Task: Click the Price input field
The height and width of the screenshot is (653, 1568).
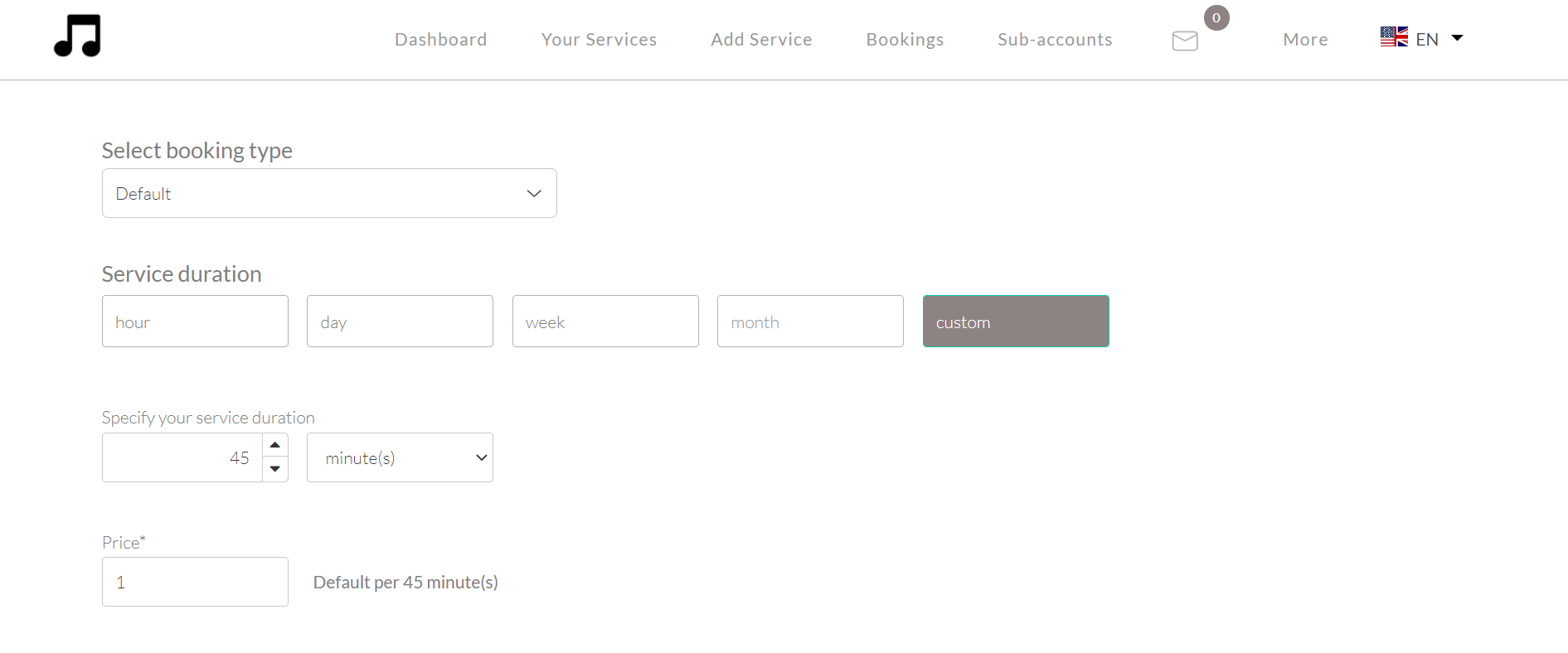Action: coord(195,582)
